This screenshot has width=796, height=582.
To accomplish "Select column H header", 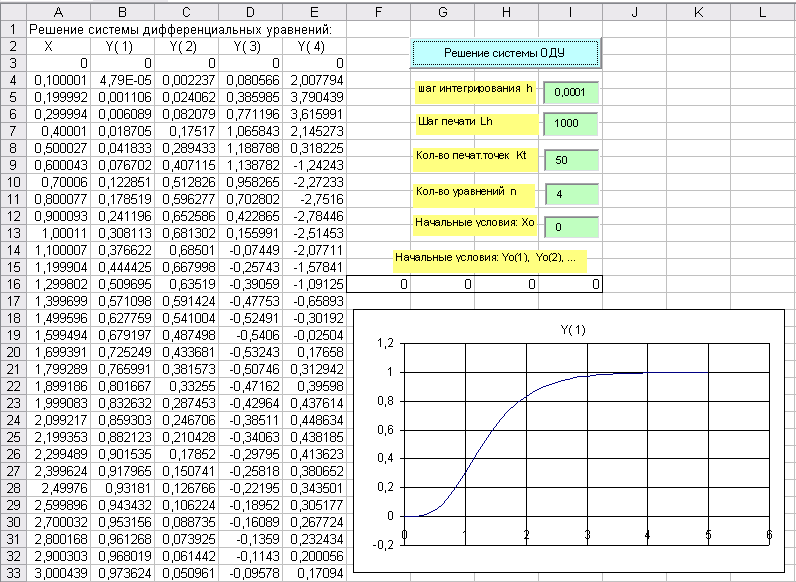I will point(506,12).
